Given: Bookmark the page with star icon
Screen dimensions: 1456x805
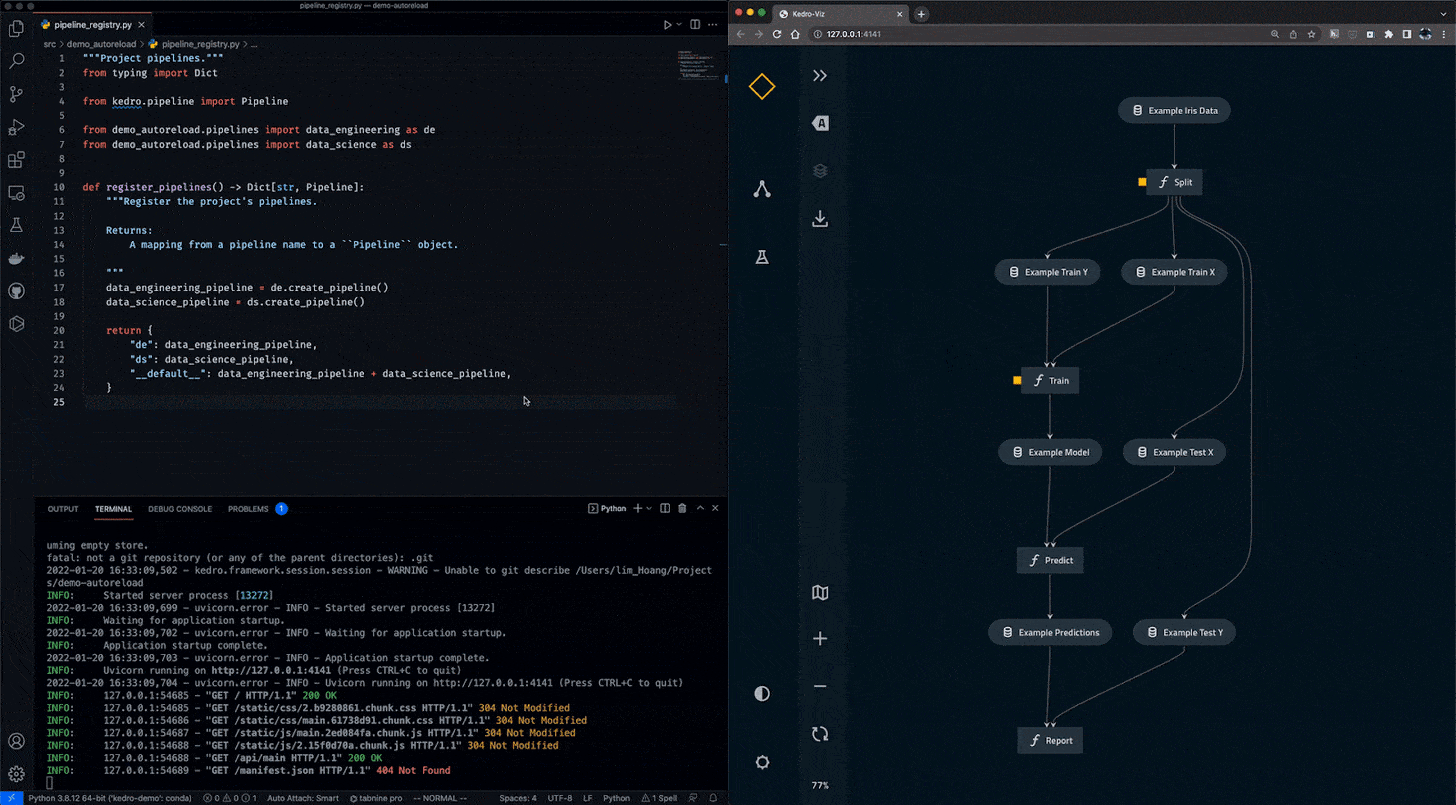Looking at the screenshot, I should [1311, 34].
